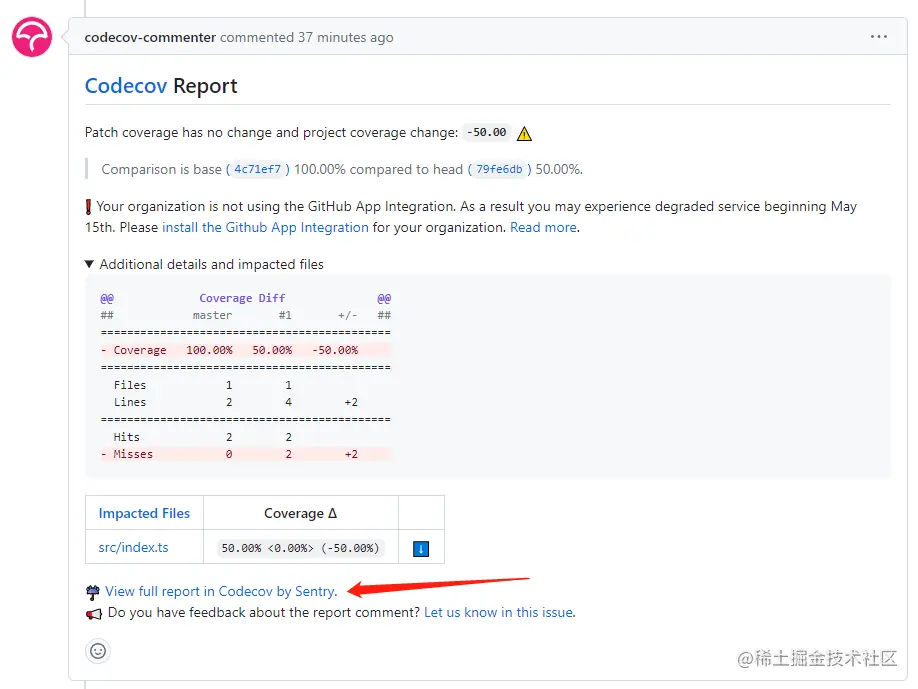Click the Coverage Diff title text

[242, 298]
